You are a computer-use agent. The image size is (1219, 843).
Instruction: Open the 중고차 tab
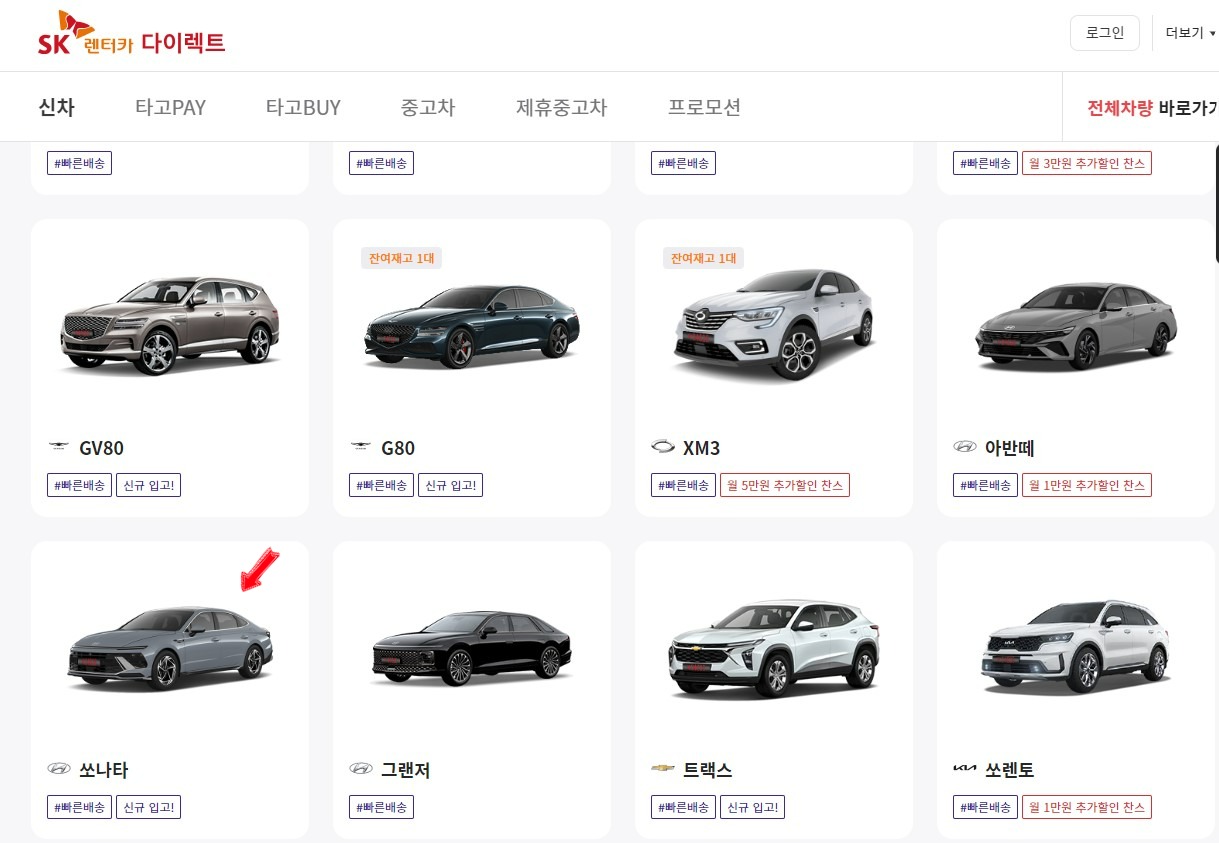428,107
